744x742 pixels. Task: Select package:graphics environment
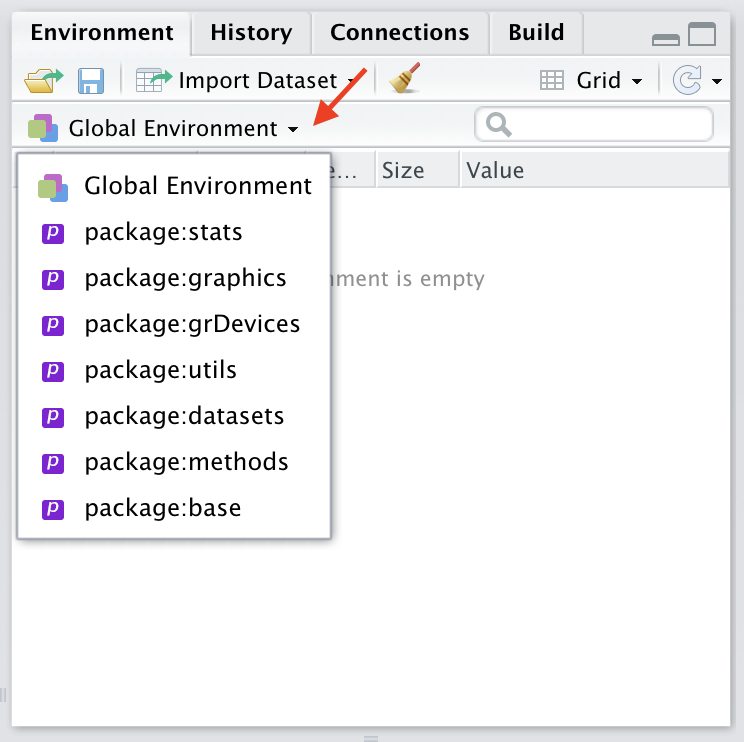click(x=185, y=278)
